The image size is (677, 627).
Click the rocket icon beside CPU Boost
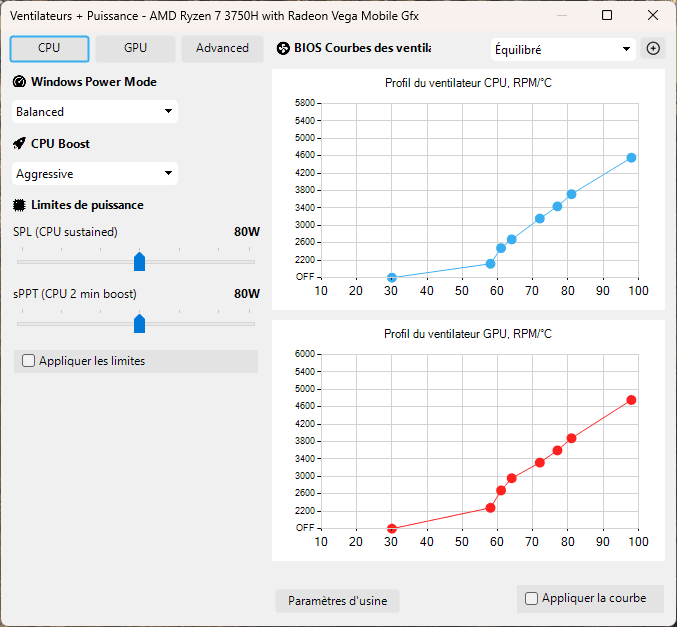tap(19, 143)
